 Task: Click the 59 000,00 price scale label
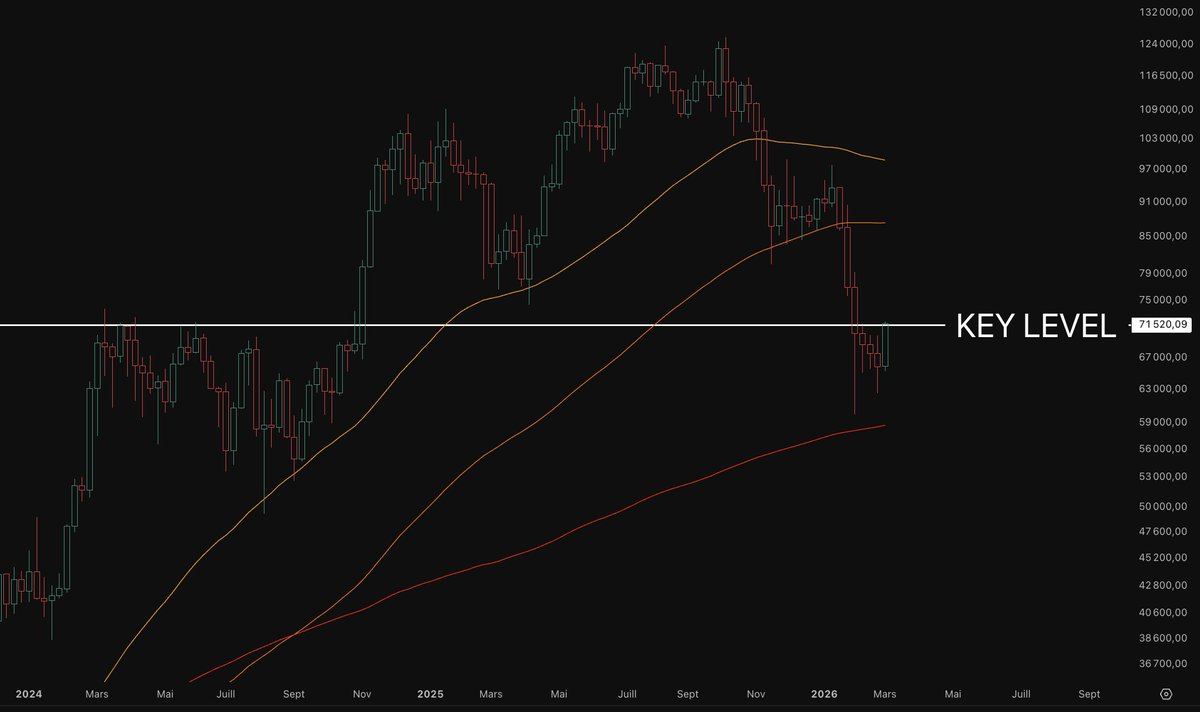point(1166,422)
